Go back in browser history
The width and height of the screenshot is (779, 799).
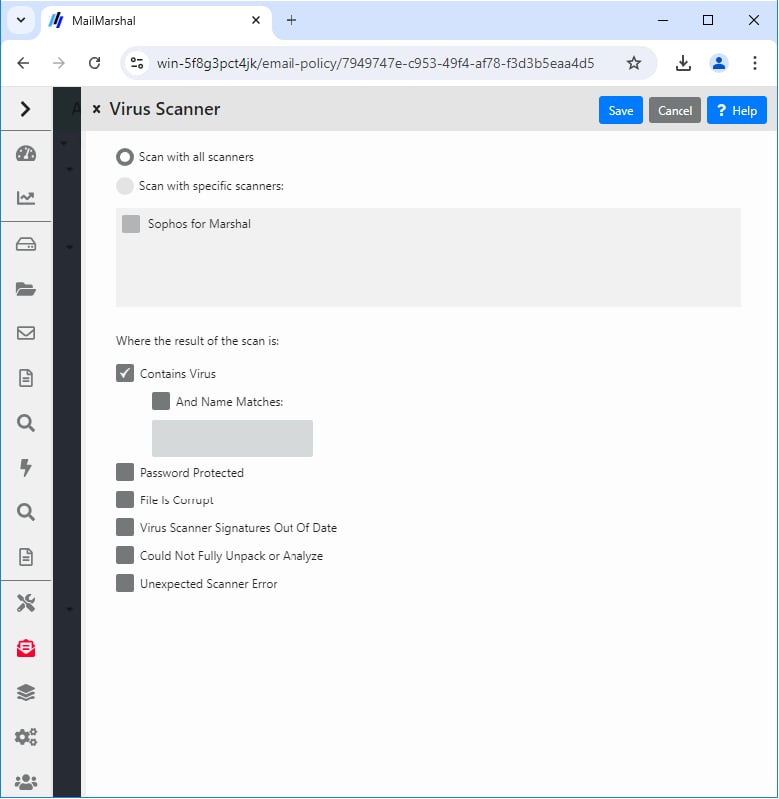pos(23,63)
